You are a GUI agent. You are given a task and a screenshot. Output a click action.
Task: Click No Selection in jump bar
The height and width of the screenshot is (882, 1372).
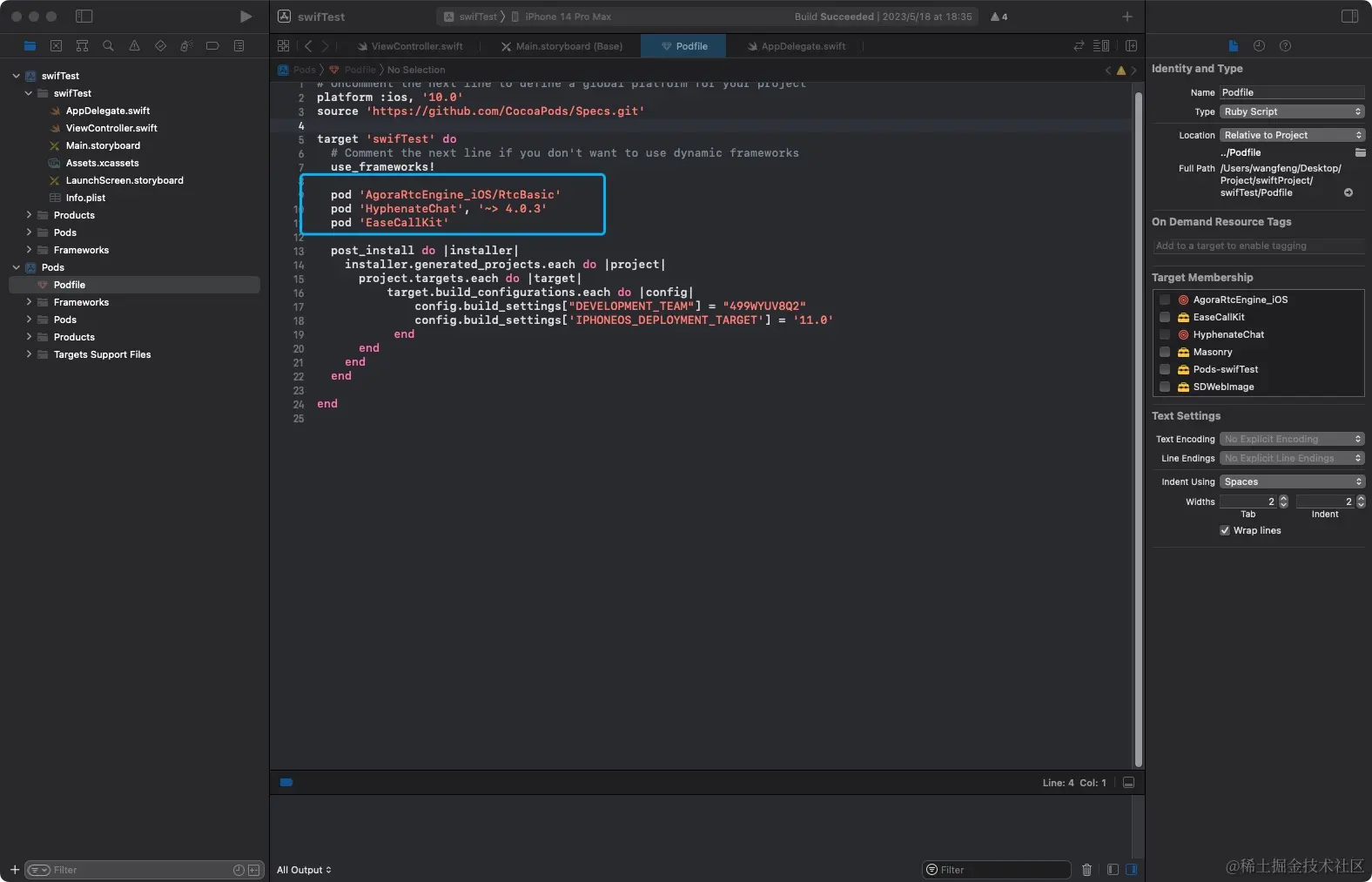[x=416, y=70]
